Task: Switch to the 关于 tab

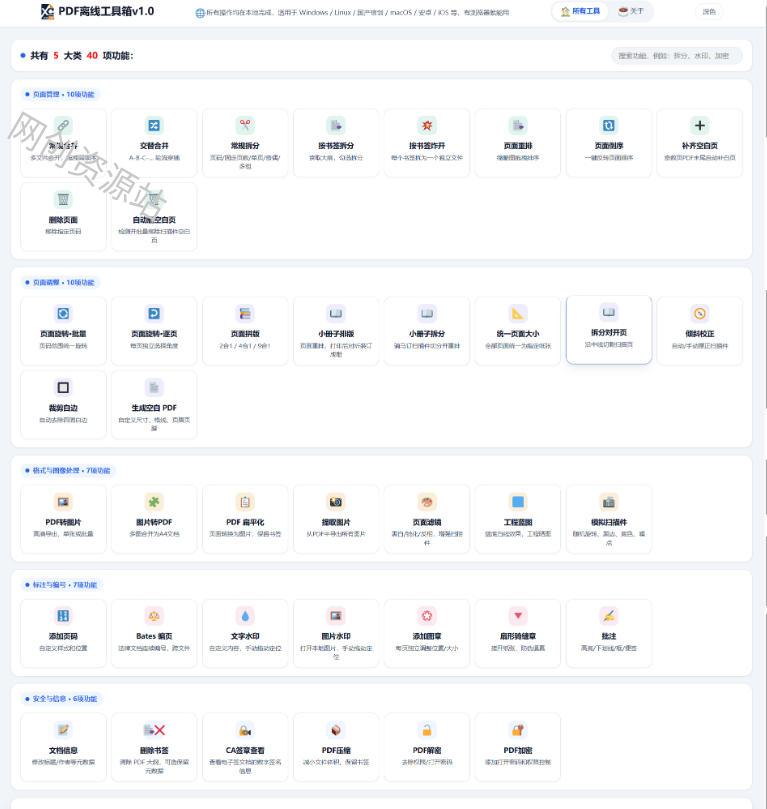Action: coord(631,11)
